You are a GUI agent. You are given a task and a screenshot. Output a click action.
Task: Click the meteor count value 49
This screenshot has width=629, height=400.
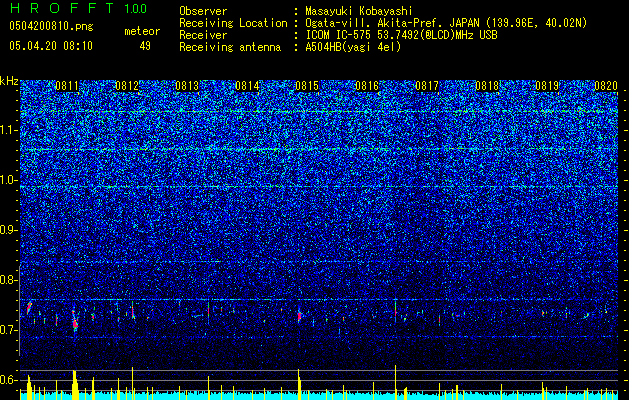pos(145,46)
